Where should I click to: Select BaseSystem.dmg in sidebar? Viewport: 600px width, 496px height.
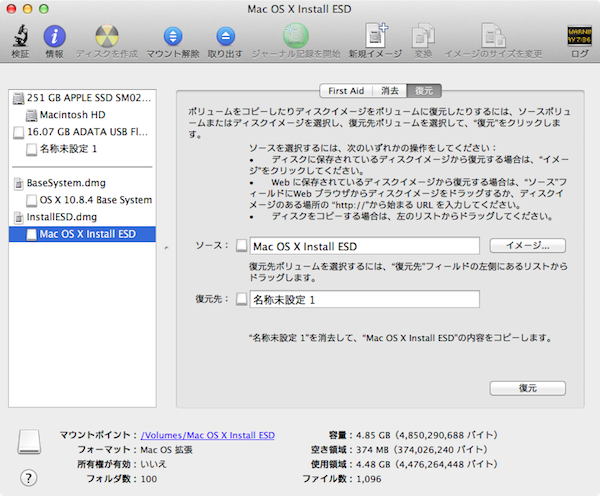point(82,183)
